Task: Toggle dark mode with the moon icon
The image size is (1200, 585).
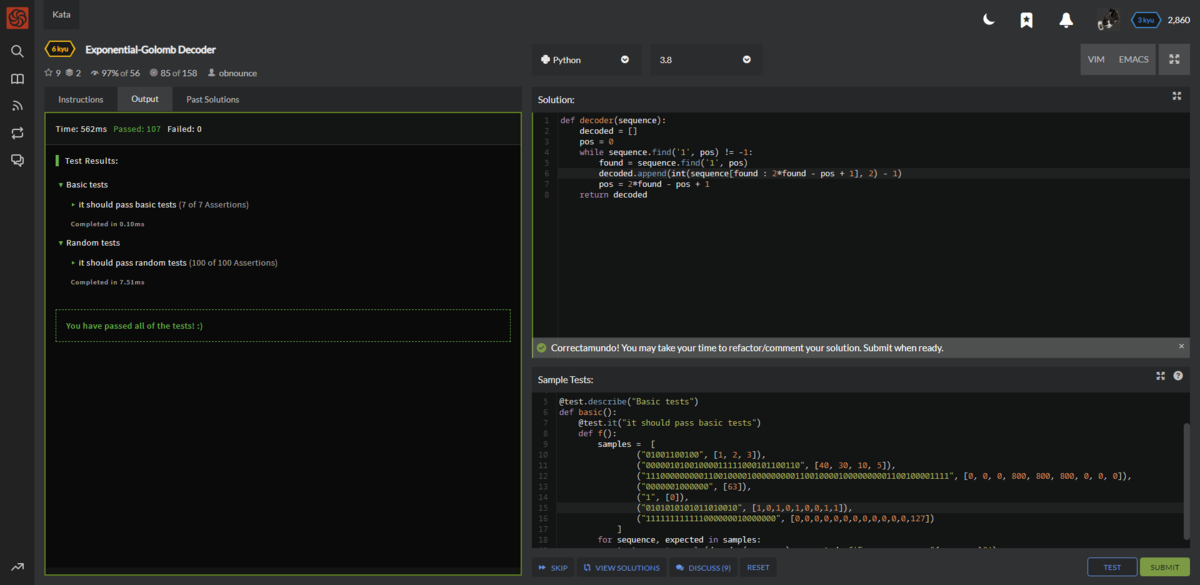Action: (989, 20)
